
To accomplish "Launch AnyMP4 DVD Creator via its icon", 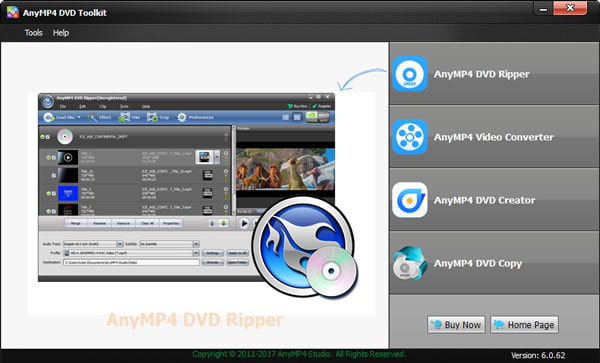I will click(410, 200).
